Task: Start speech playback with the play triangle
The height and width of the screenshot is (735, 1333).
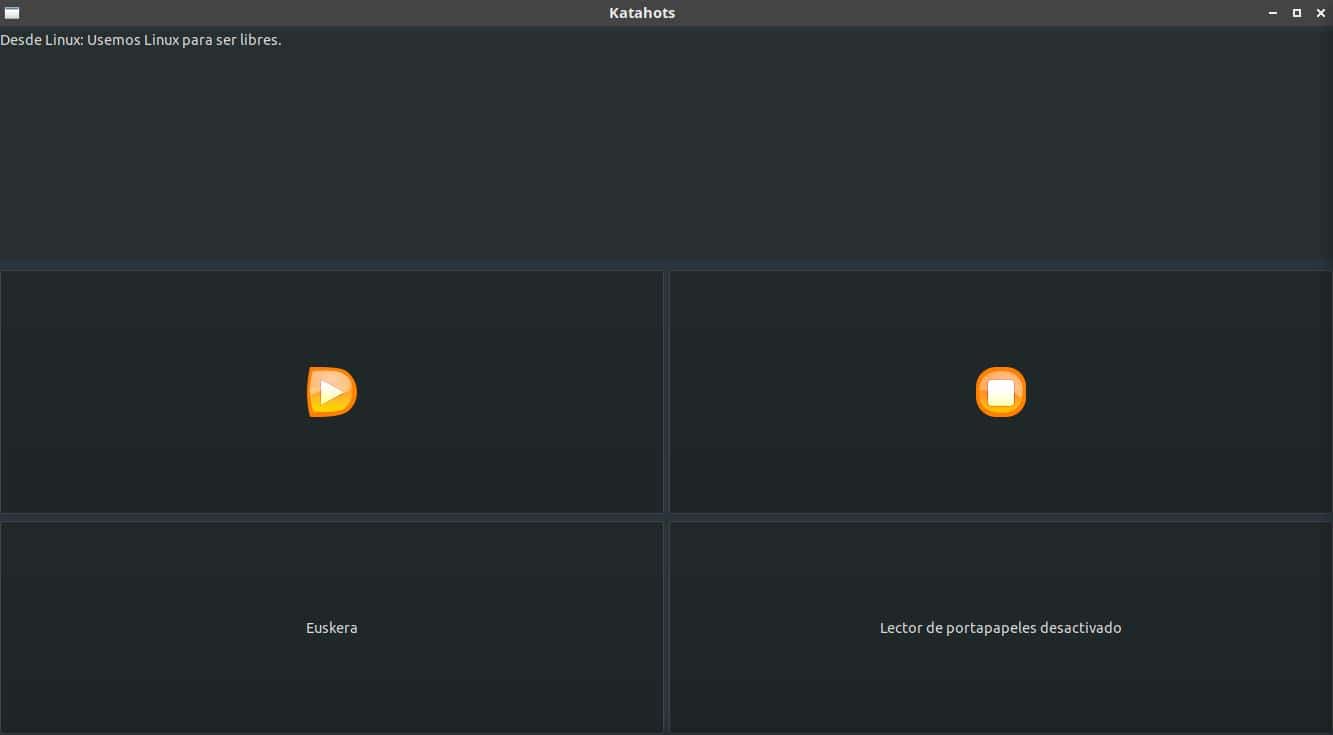Action: [331, 391]
